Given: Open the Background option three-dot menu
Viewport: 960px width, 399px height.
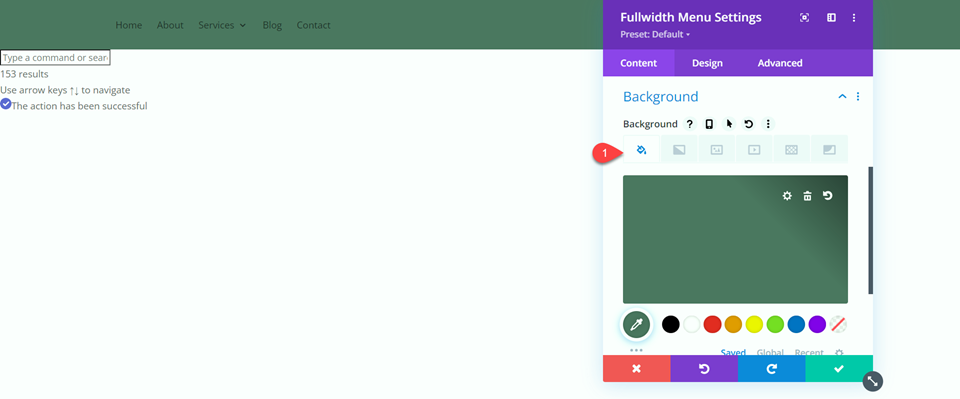Looking at the screenshot, I should (x=768, y=124).
